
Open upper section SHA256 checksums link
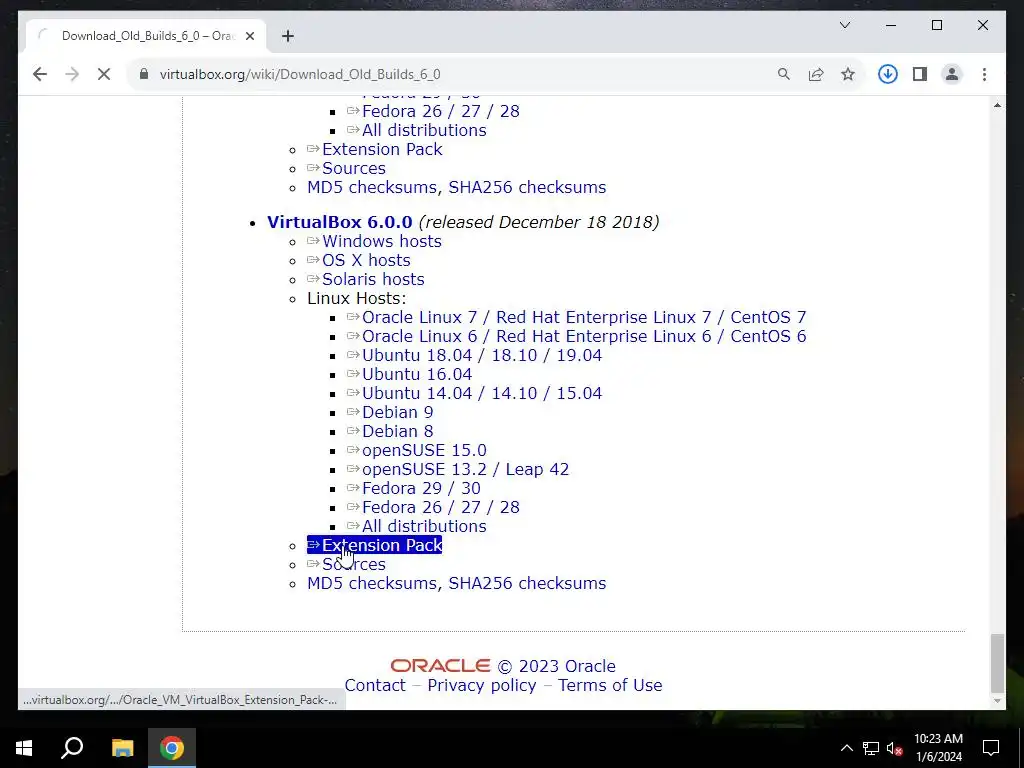(x=527, y=187)
